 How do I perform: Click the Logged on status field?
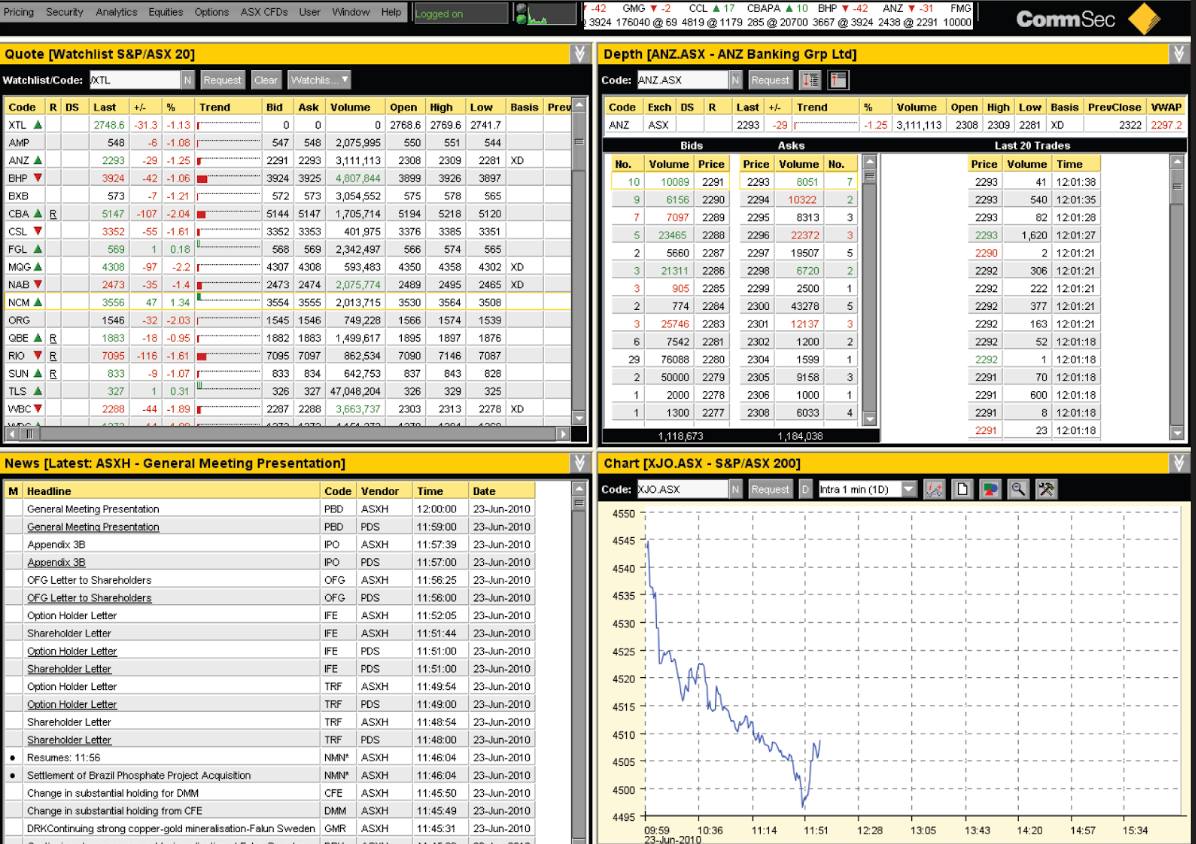461,14
